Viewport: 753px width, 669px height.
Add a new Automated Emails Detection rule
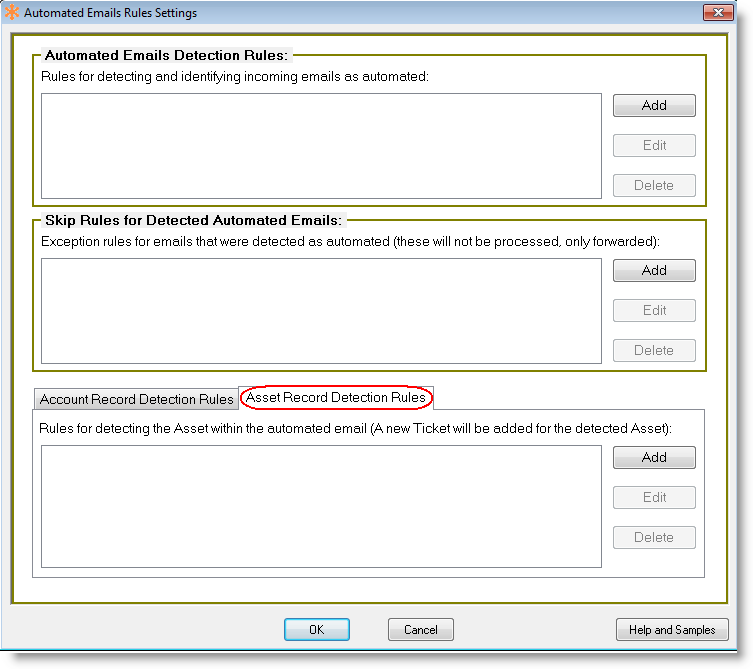[x=654, y=105]
